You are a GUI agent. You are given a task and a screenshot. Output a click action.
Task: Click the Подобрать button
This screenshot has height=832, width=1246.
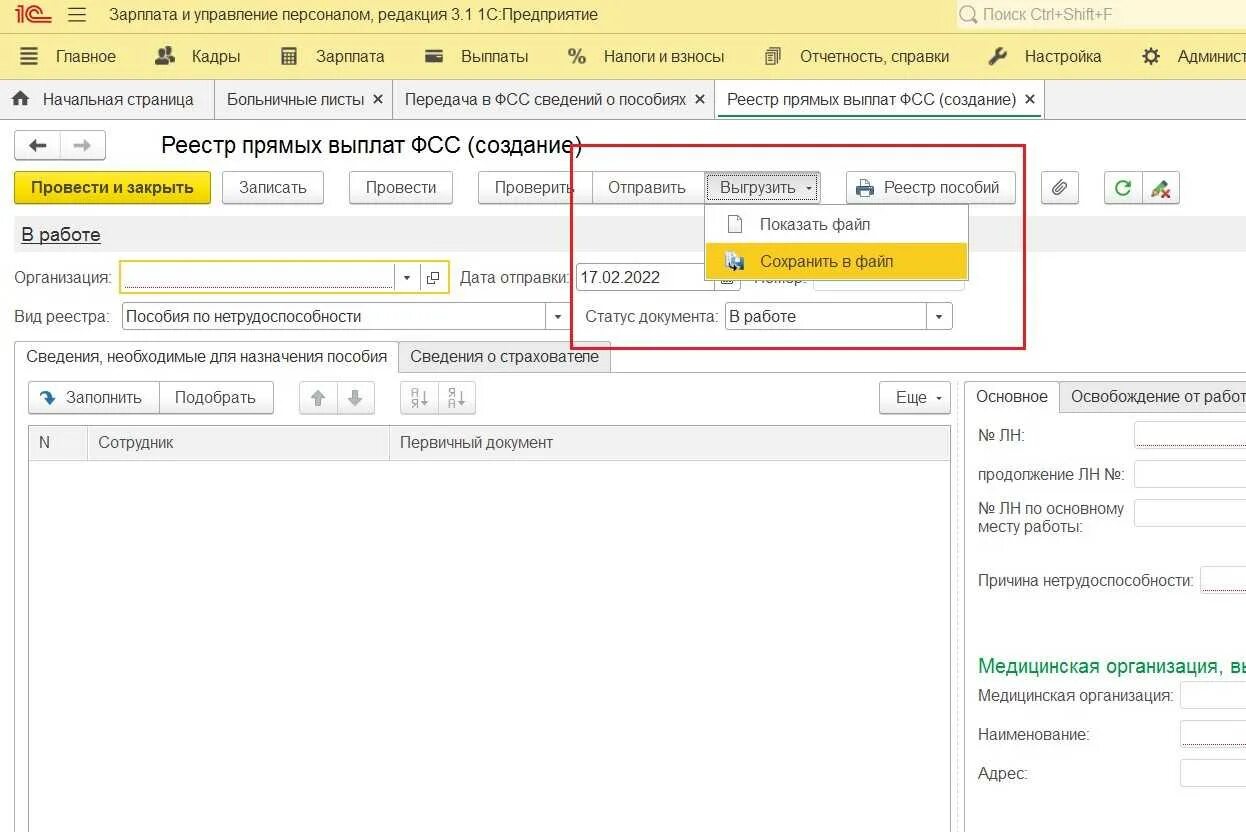pyautogui.click(x=216, y=397)
